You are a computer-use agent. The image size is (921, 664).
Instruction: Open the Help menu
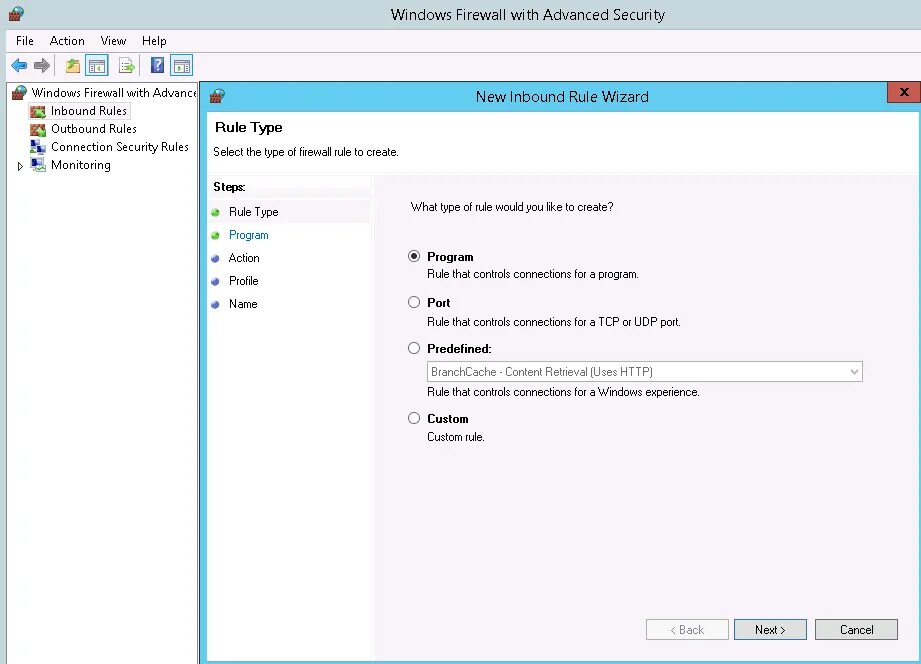click(154, 41)
